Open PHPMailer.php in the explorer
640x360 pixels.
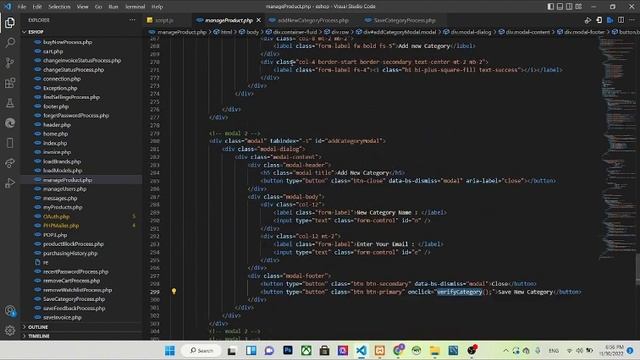pyautogui.click(x=61, y=226)
